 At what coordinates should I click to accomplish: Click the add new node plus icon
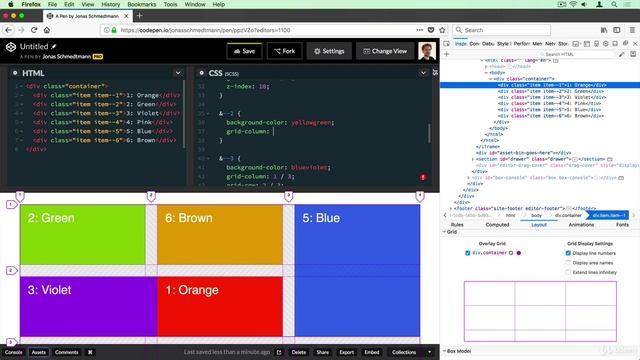point(447,54)
